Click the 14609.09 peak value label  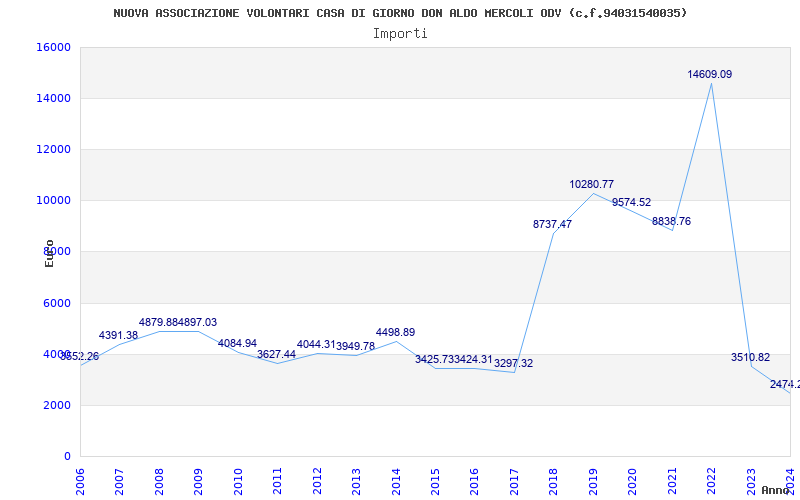point(709,74)
